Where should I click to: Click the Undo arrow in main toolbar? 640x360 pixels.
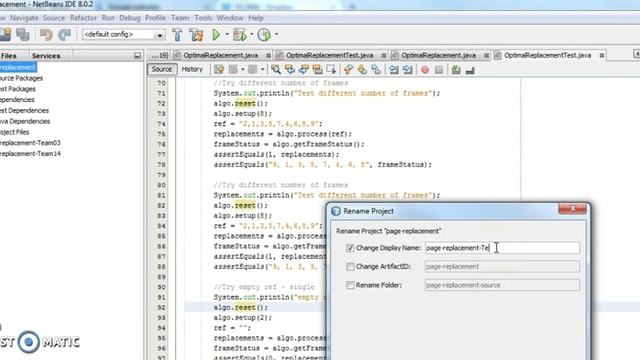[x=47, y=35]
